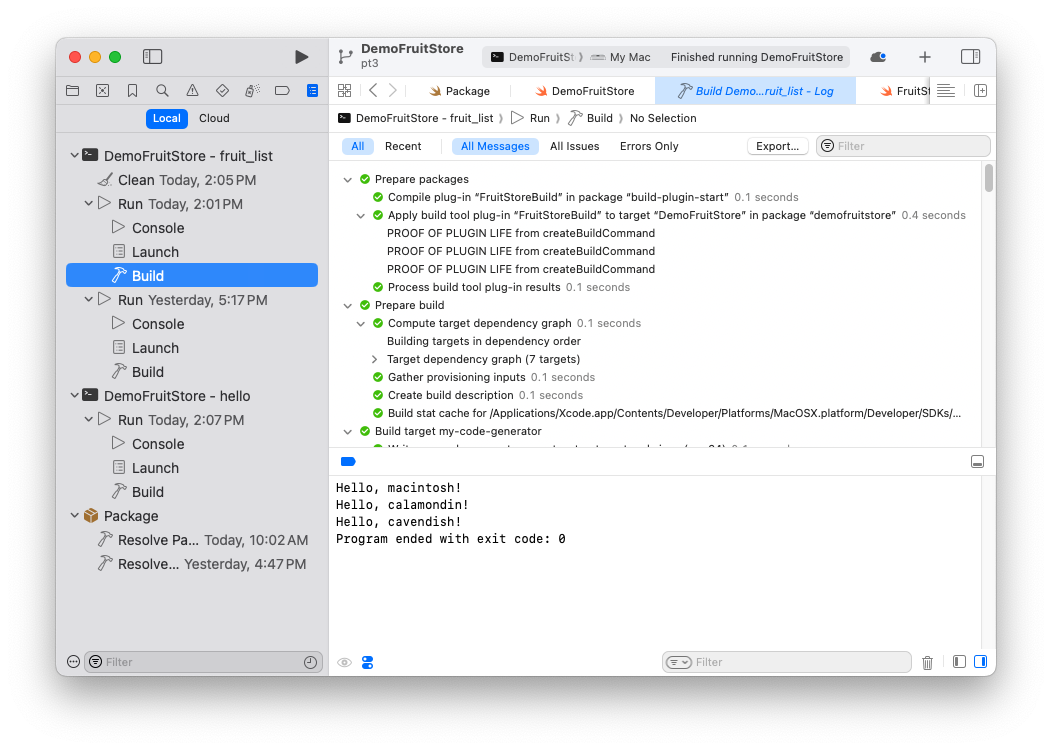Screen dimensions: 1052x750
Task: Switch to All Issues scope
Action: pyautogui.click(x=574, y=146)
